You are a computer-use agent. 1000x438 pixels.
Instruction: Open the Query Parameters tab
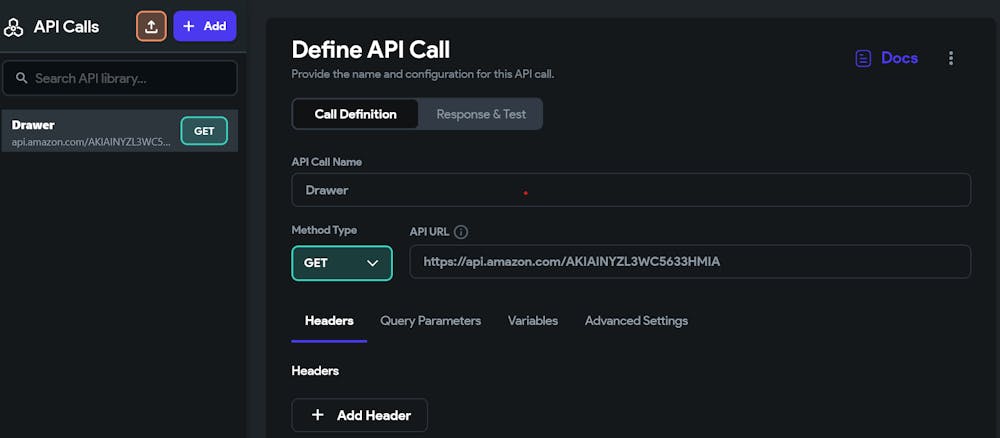coord(430,321)
